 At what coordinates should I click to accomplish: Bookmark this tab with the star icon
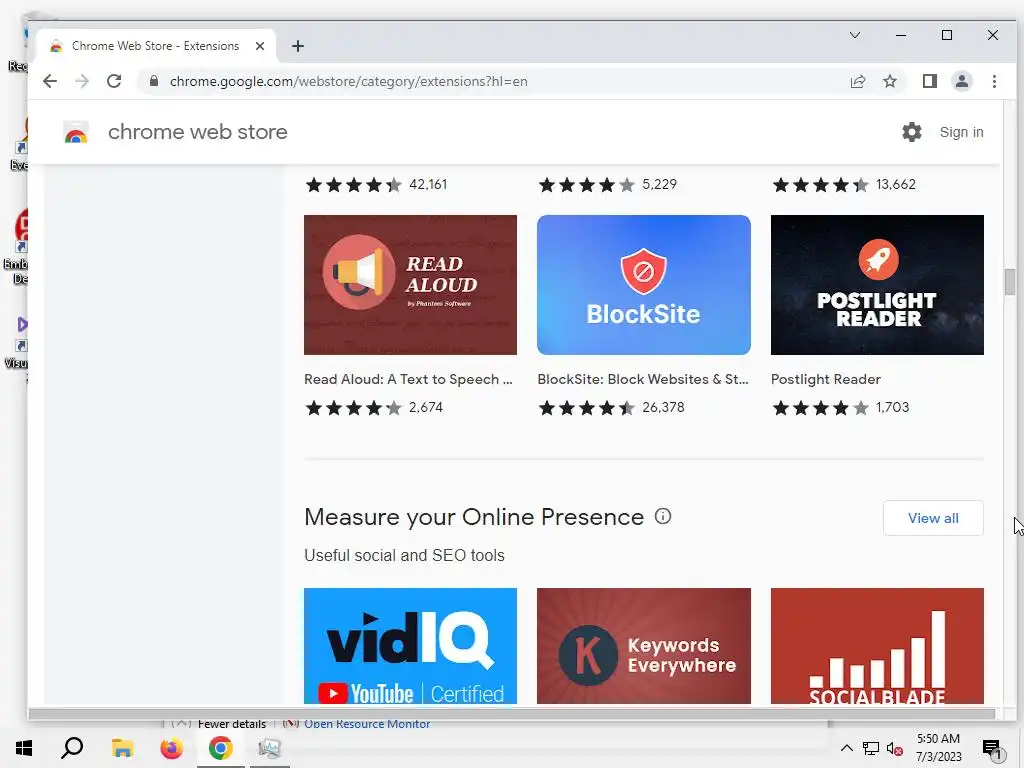(889, 81)
